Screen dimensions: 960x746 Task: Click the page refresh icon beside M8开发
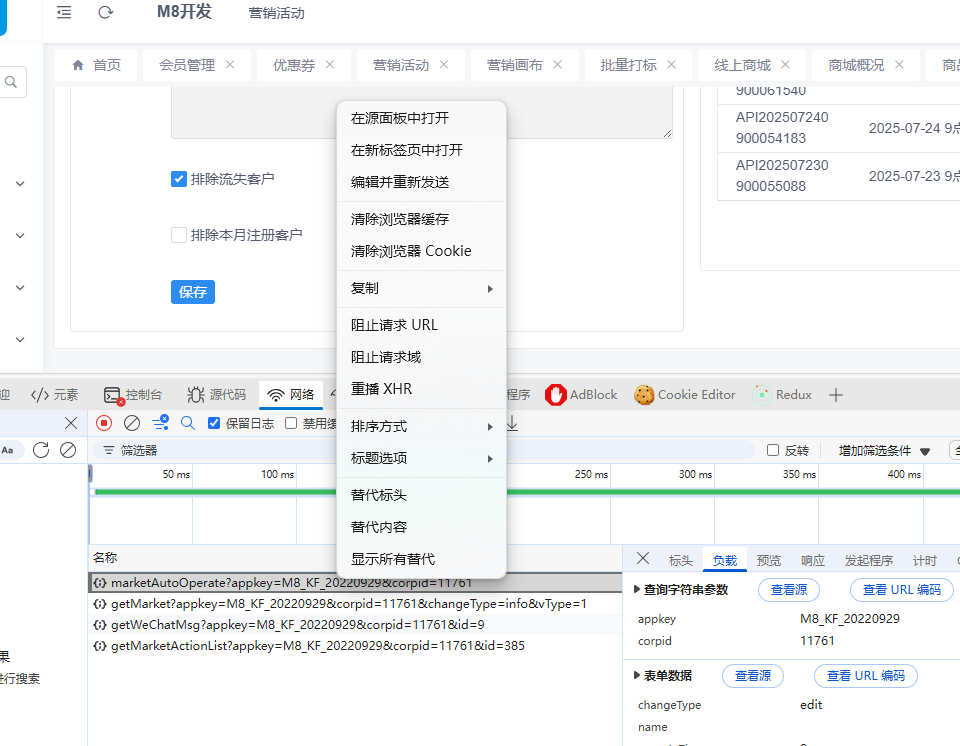pyautogui.click(x=105, y=12)
